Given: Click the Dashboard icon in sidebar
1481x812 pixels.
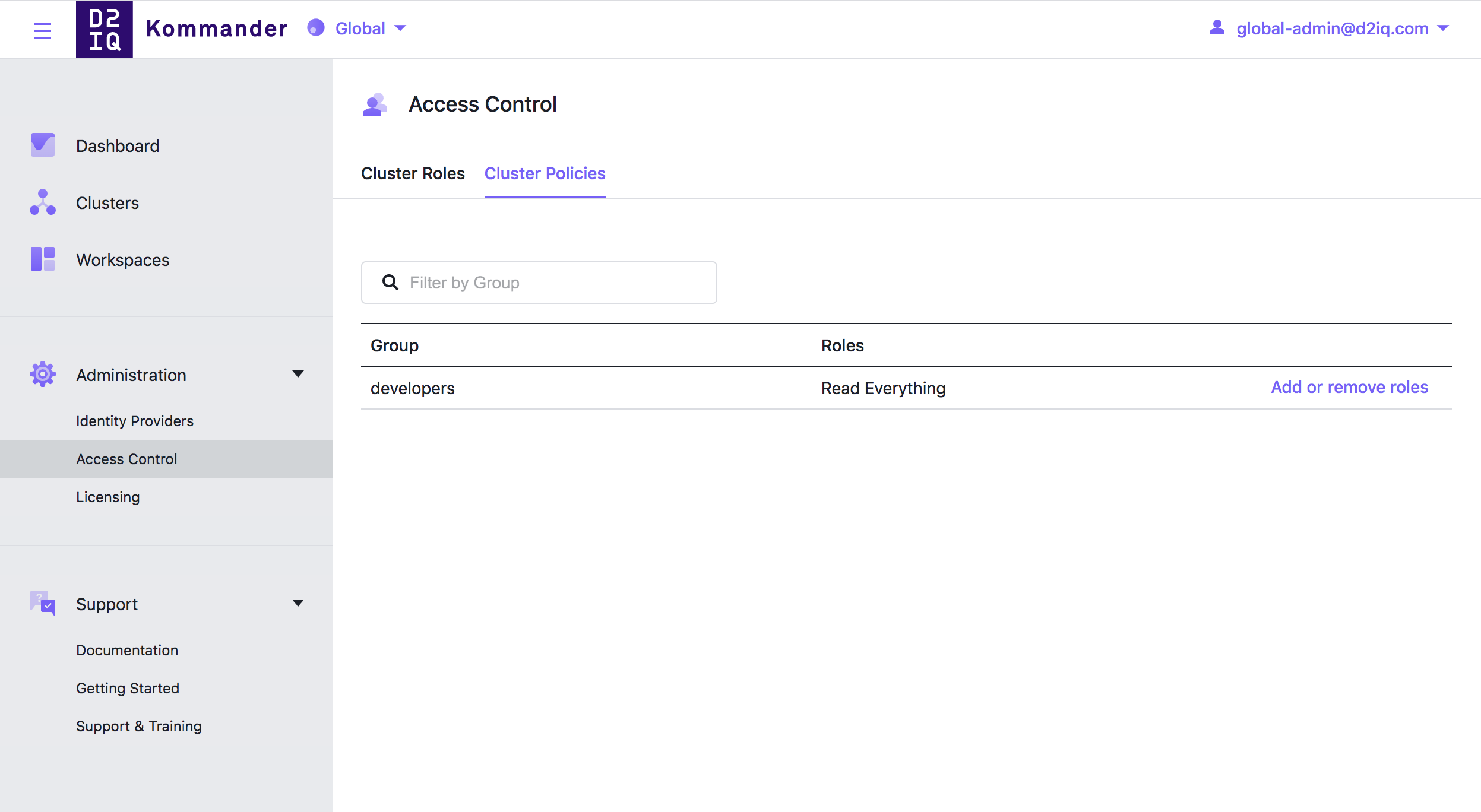Looking at the screenshot, I should pos(43,145).
